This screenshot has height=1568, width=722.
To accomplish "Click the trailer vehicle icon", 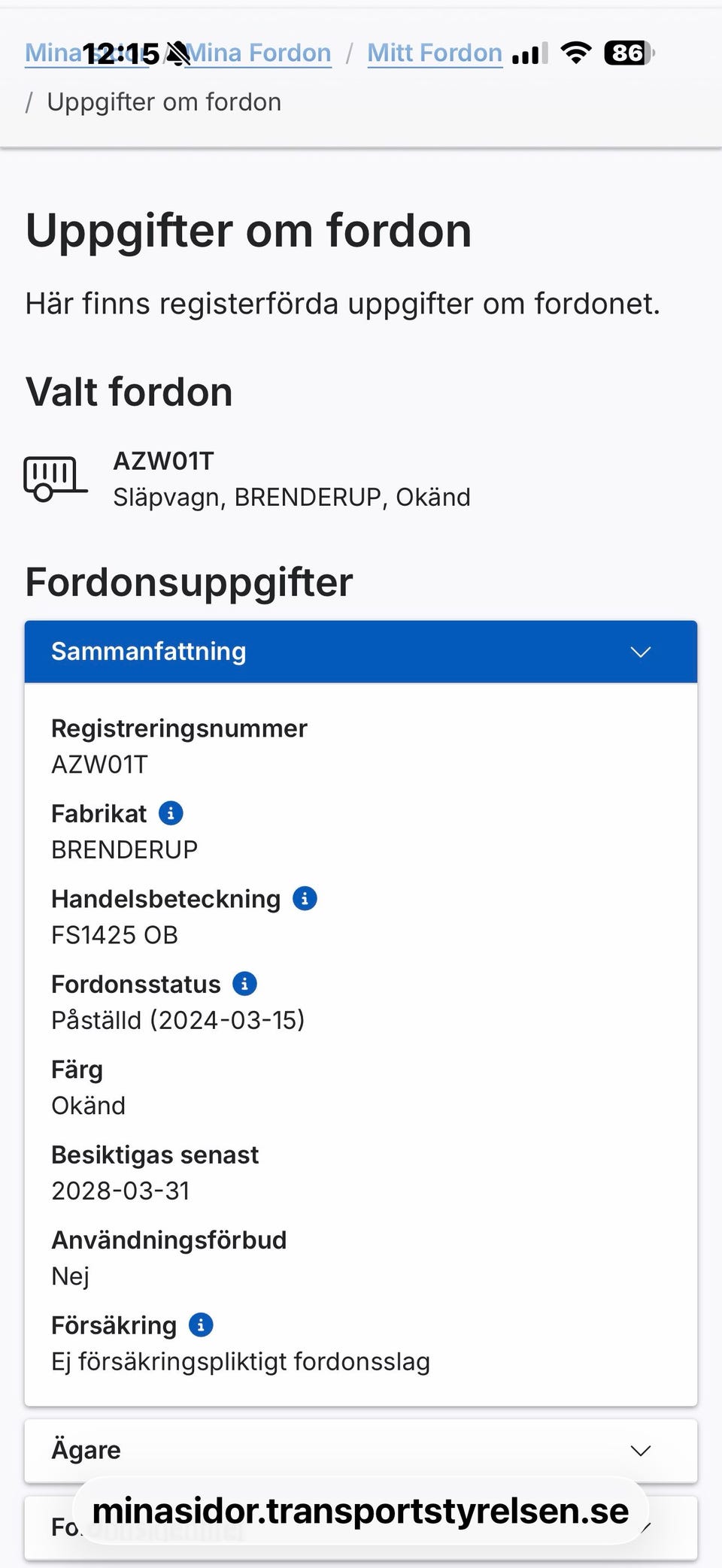I will click(55, 478).
